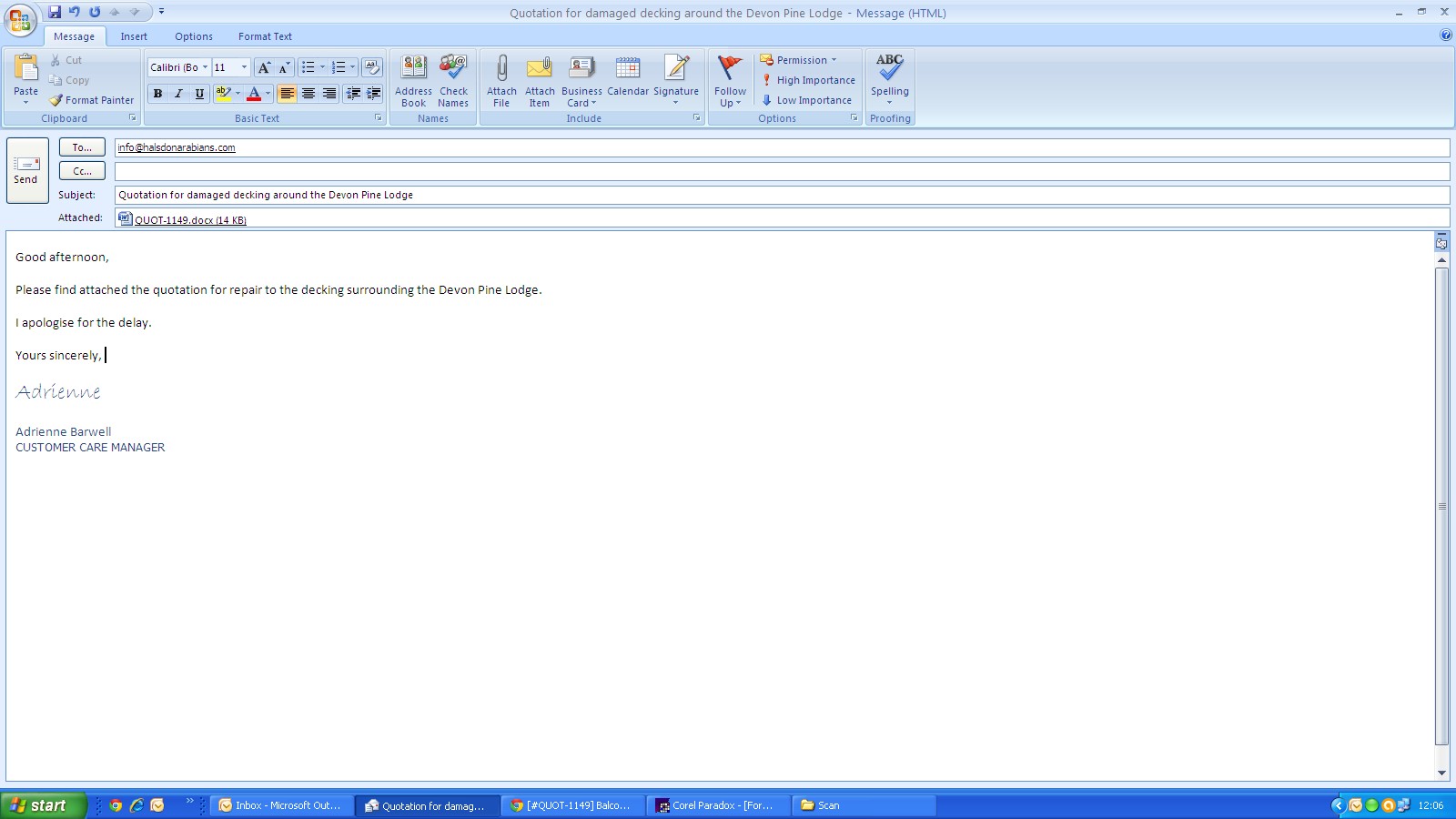1456x819 pixels.
Task: Click the To... button
Action: click(x=82, y=147)
